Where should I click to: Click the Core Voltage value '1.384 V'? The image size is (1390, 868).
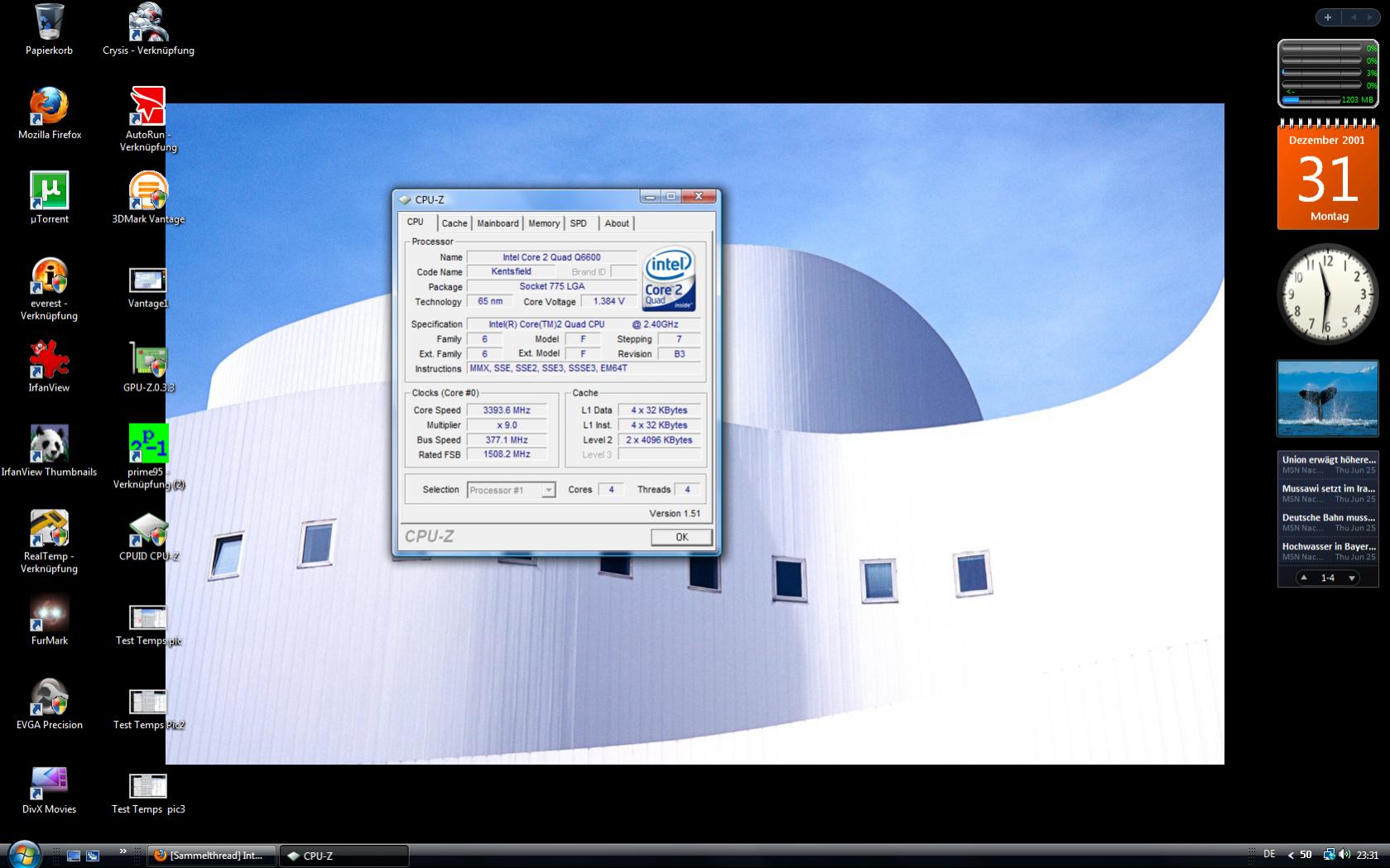point(608,301)
